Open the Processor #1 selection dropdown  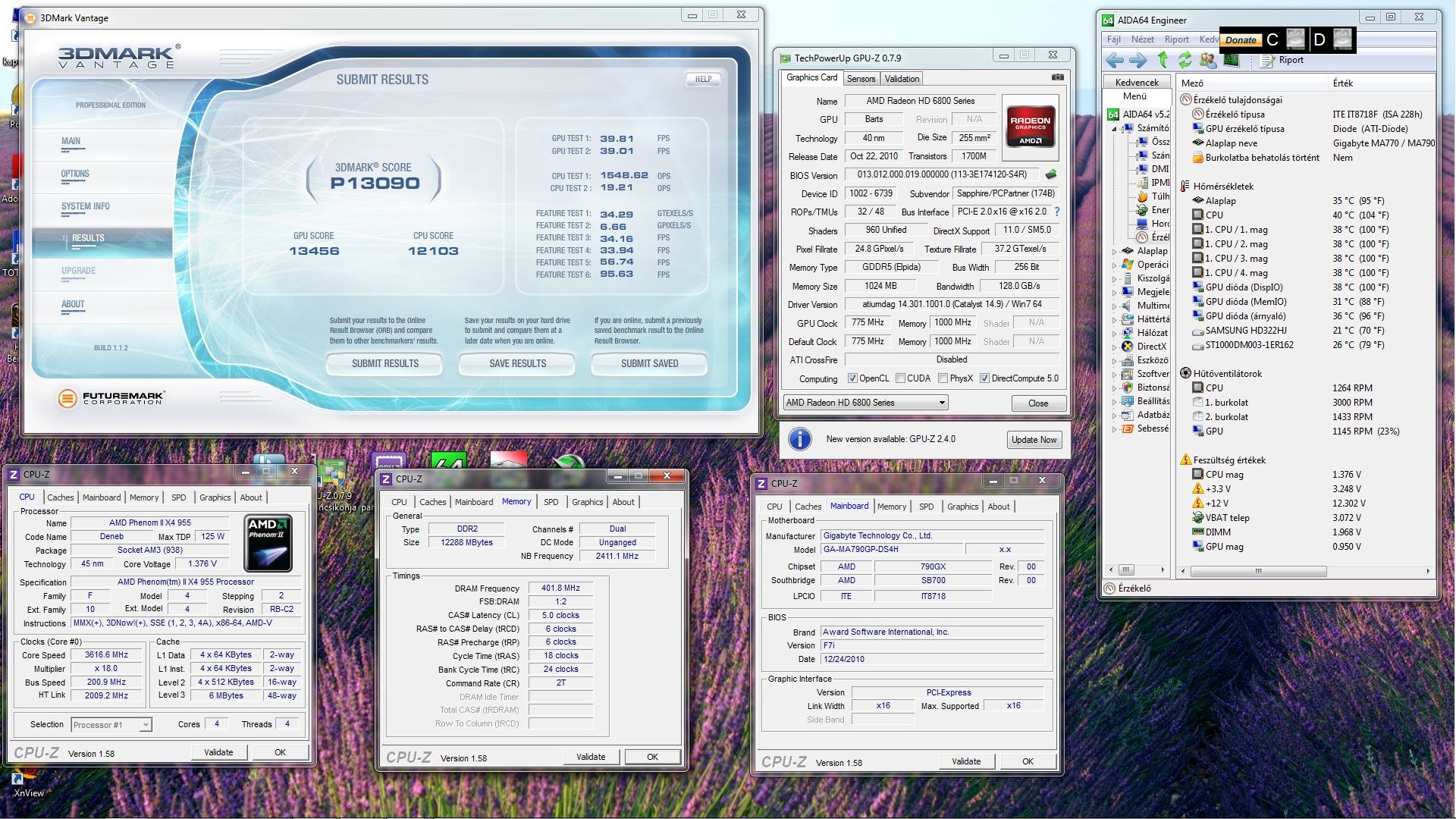[x=111, y=725]
